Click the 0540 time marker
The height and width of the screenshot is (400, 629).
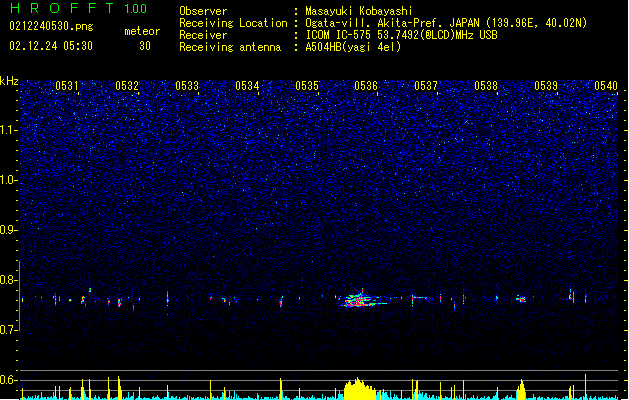point(606,86)
